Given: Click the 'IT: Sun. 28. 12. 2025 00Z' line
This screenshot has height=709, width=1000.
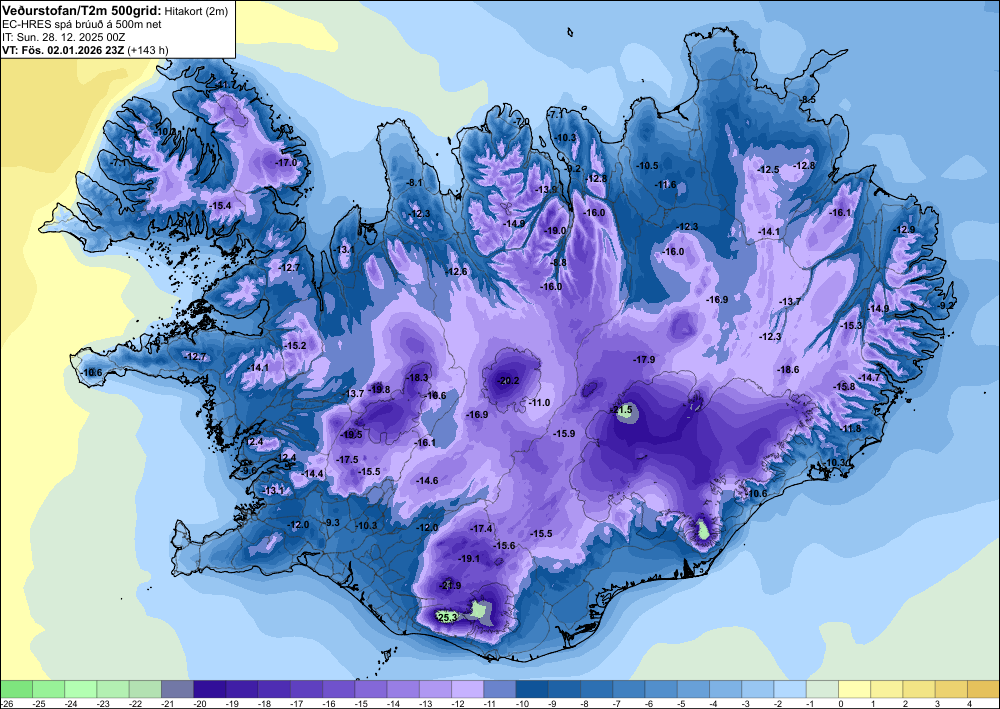Looking at the screenshot, I should pos(63,37).
